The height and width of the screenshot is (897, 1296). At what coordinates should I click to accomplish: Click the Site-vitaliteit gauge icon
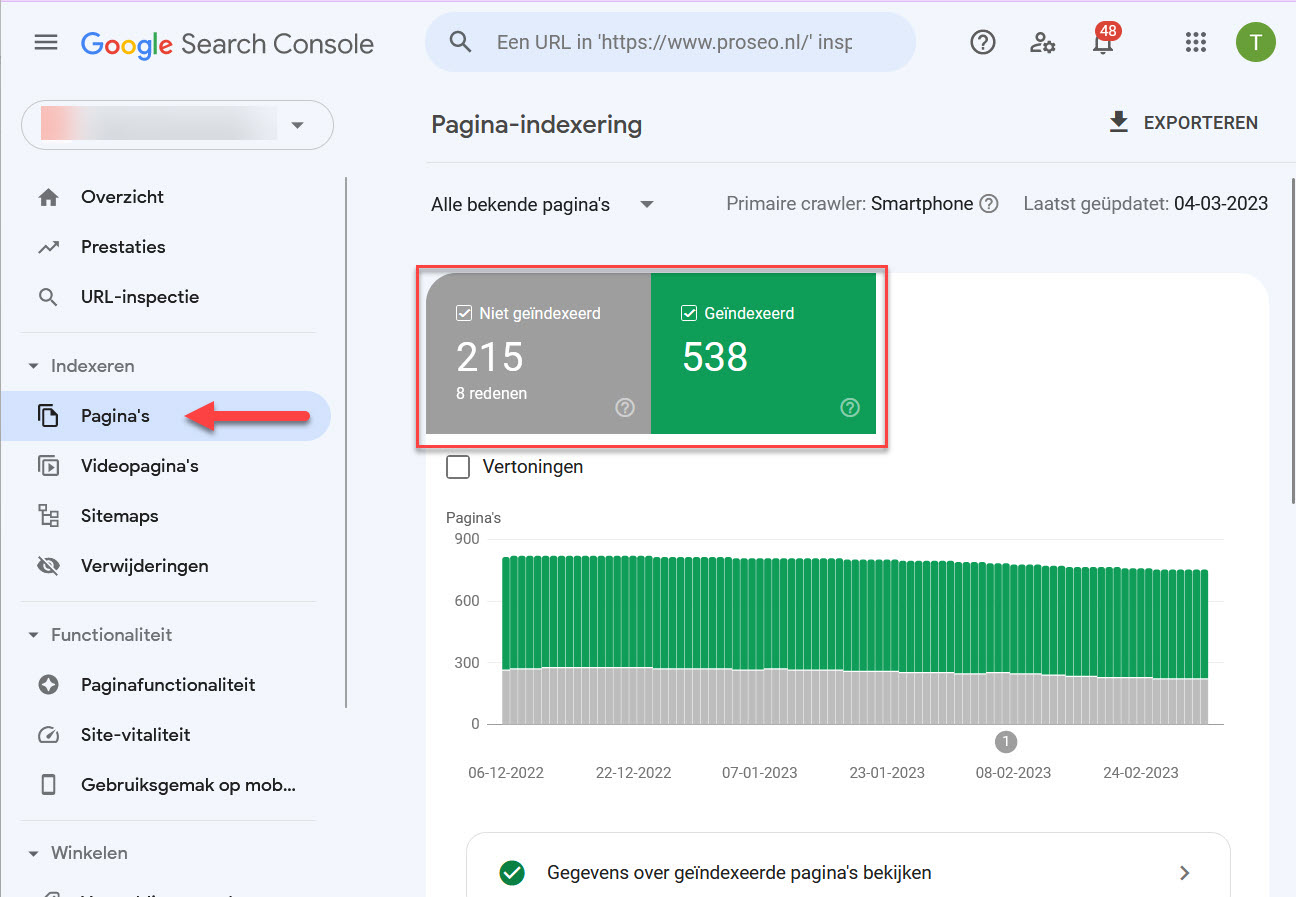tap(48, 735)
